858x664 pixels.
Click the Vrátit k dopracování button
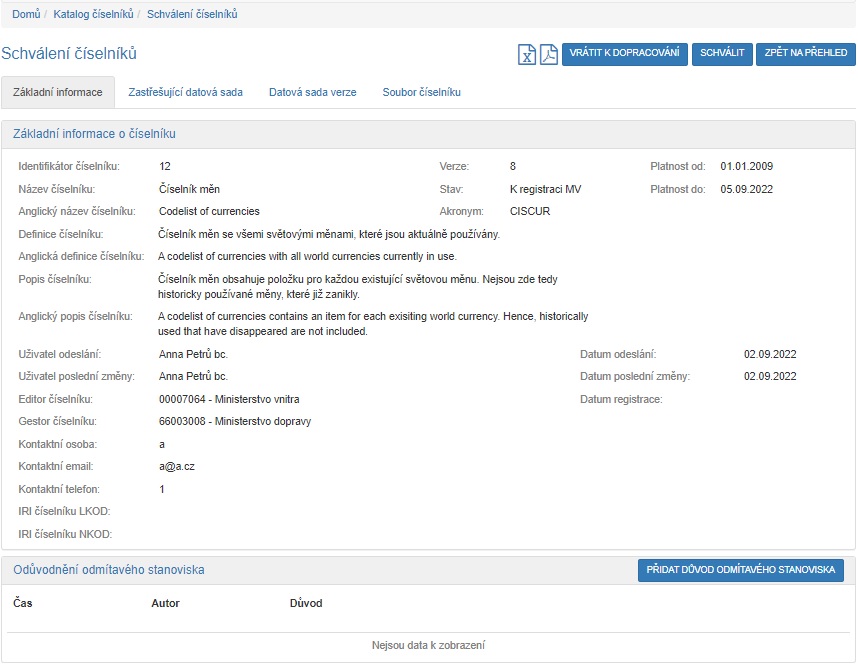pyautogui.click(x=625, y=54)
